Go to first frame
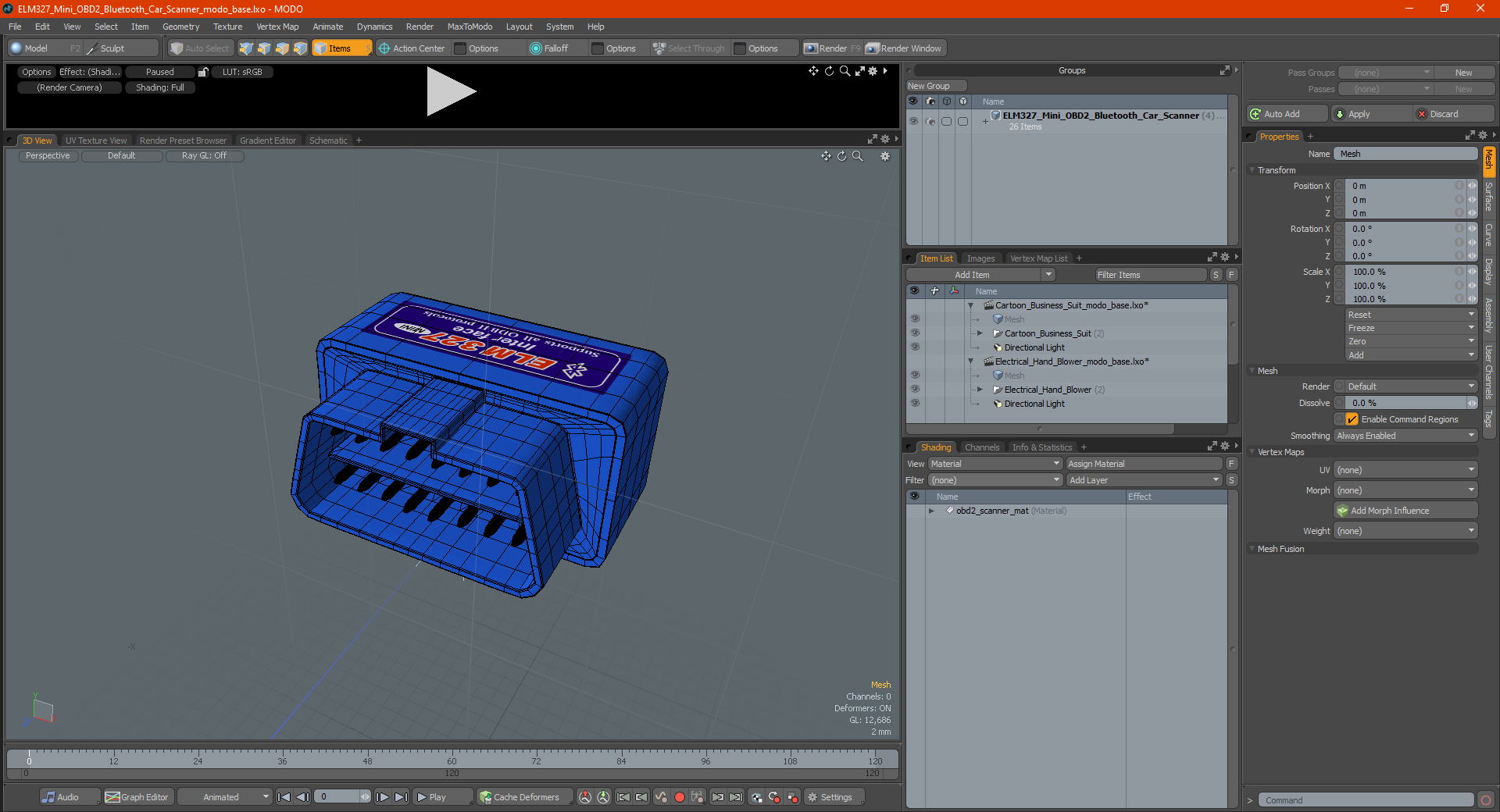The width and height of the screenshot is (1500, 812). pyautogui.click(x=284, y=797)
